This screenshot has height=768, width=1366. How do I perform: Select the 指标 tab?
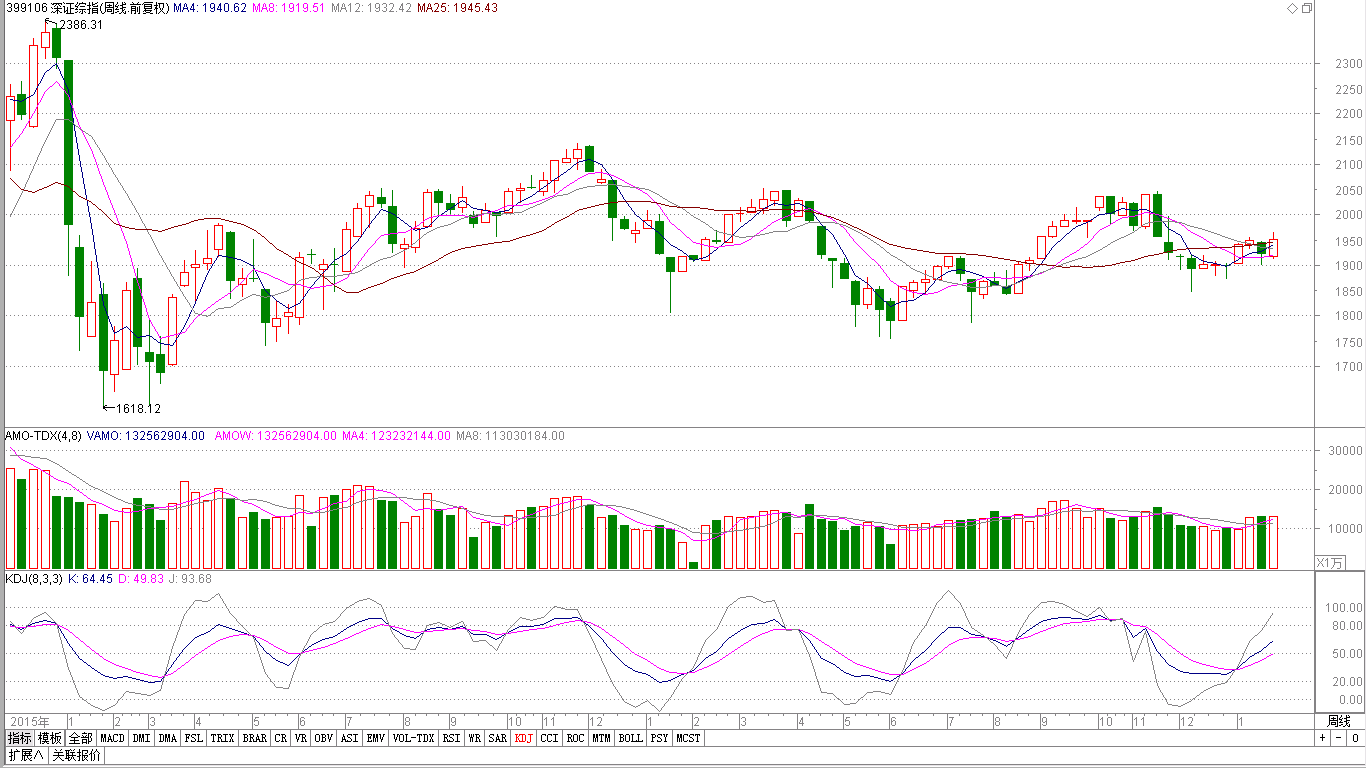(19, 738)
